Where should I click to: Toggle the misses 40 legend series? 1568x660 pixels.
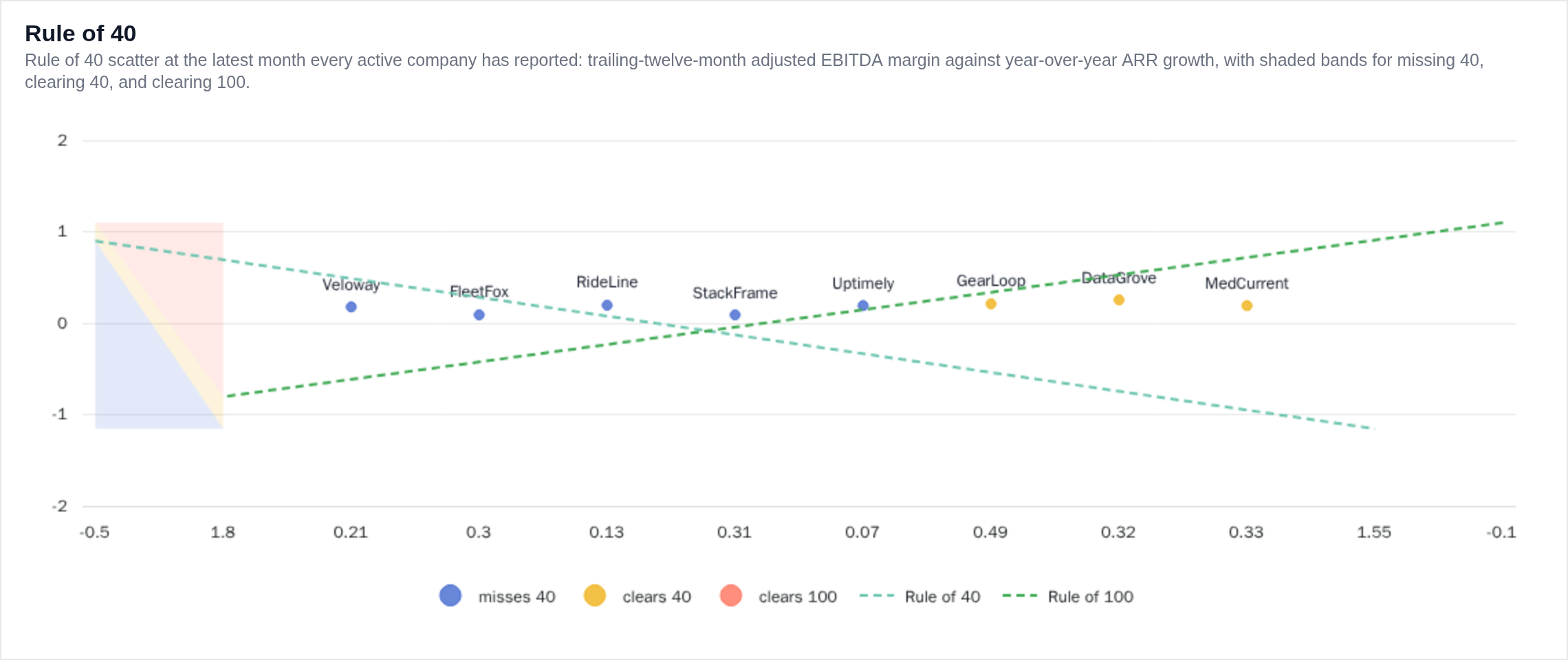[497, 596]
